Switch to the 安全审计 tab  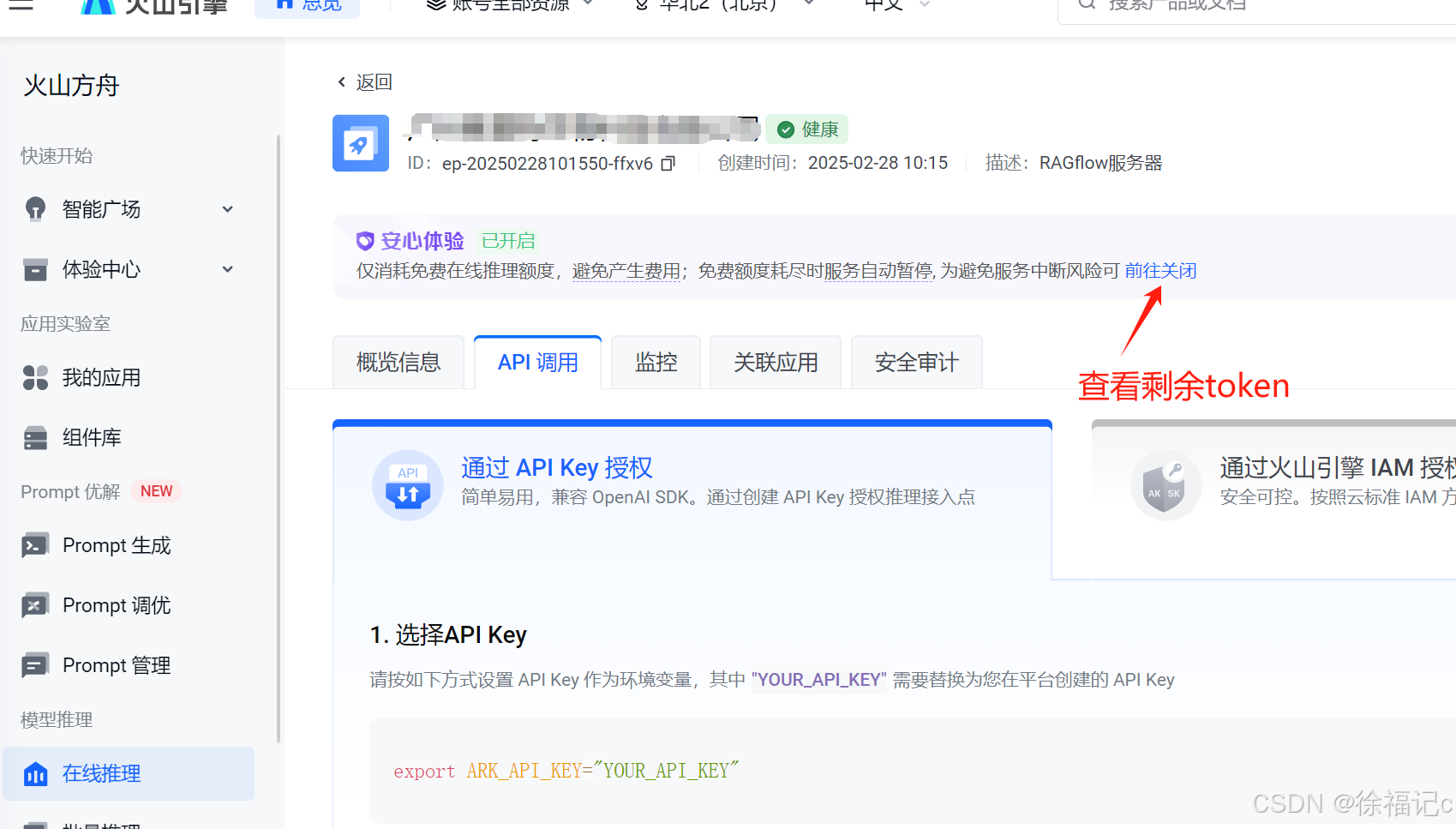click(x=916, y=363)
